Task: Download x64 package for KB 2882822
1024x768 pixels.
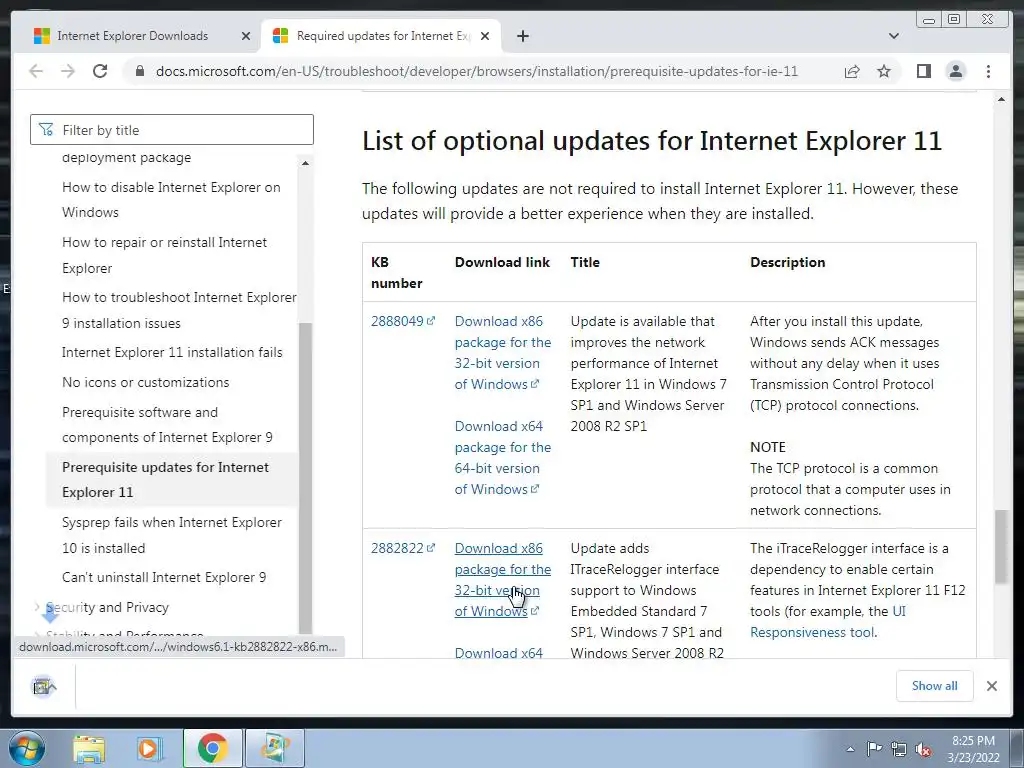Action: pyautogui.click(x=499, y=653)
